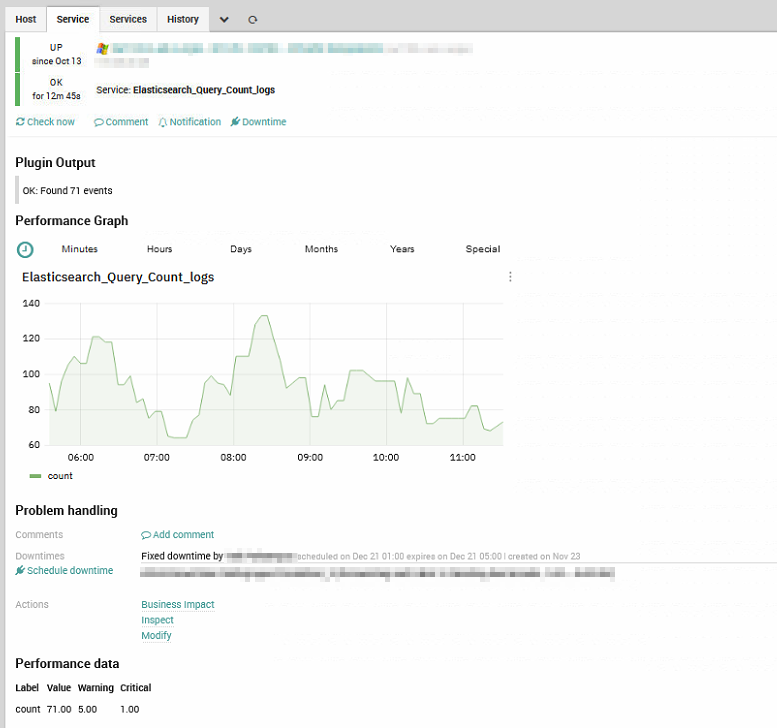Viewport: 777px width, 728px height.
Task: Click the Downtimes label
Action: pos(40,556)
